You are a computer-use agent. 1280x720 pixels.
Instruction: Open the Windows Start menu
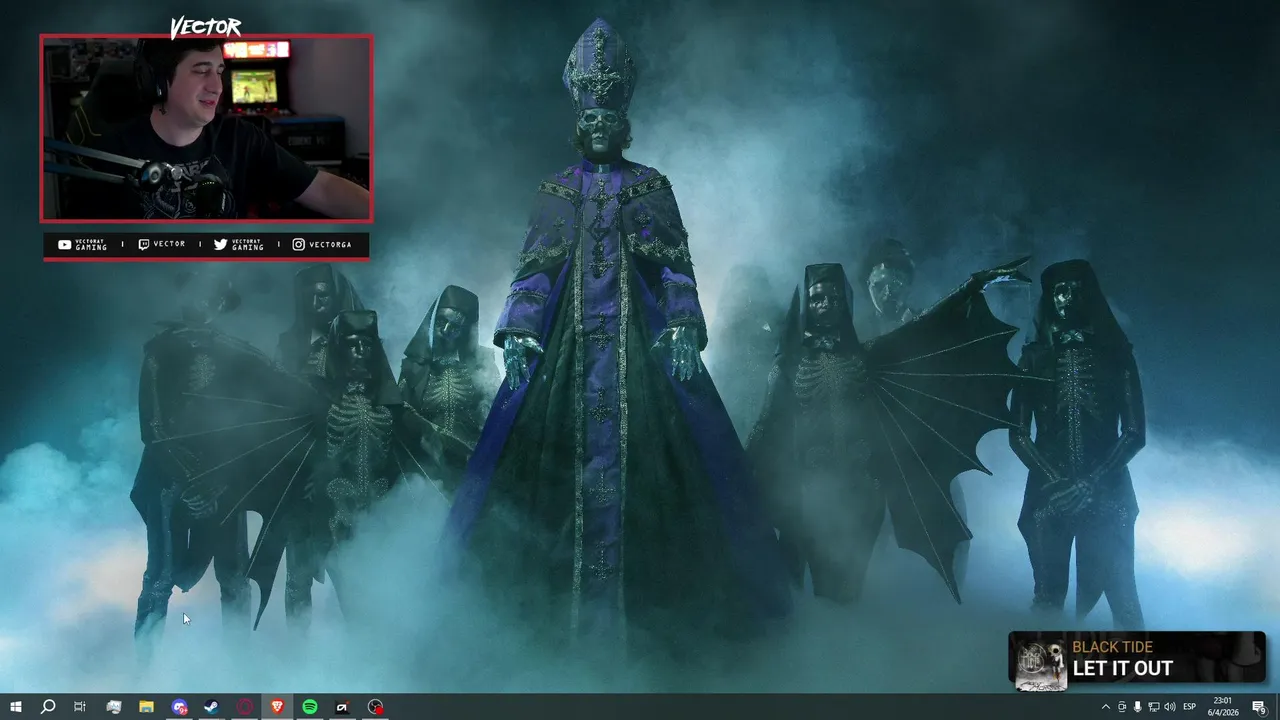tap(15, 707)
